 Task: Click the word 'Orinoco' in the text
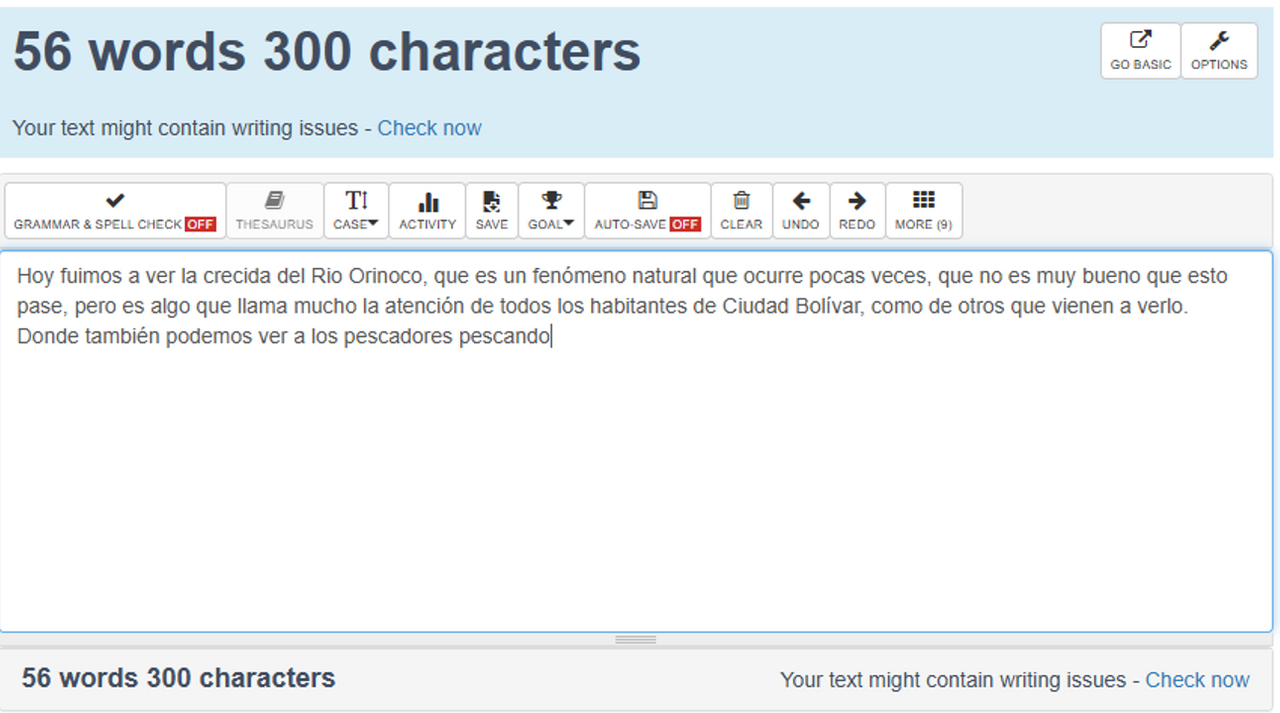pyautogui.click(x=383, y=276)
